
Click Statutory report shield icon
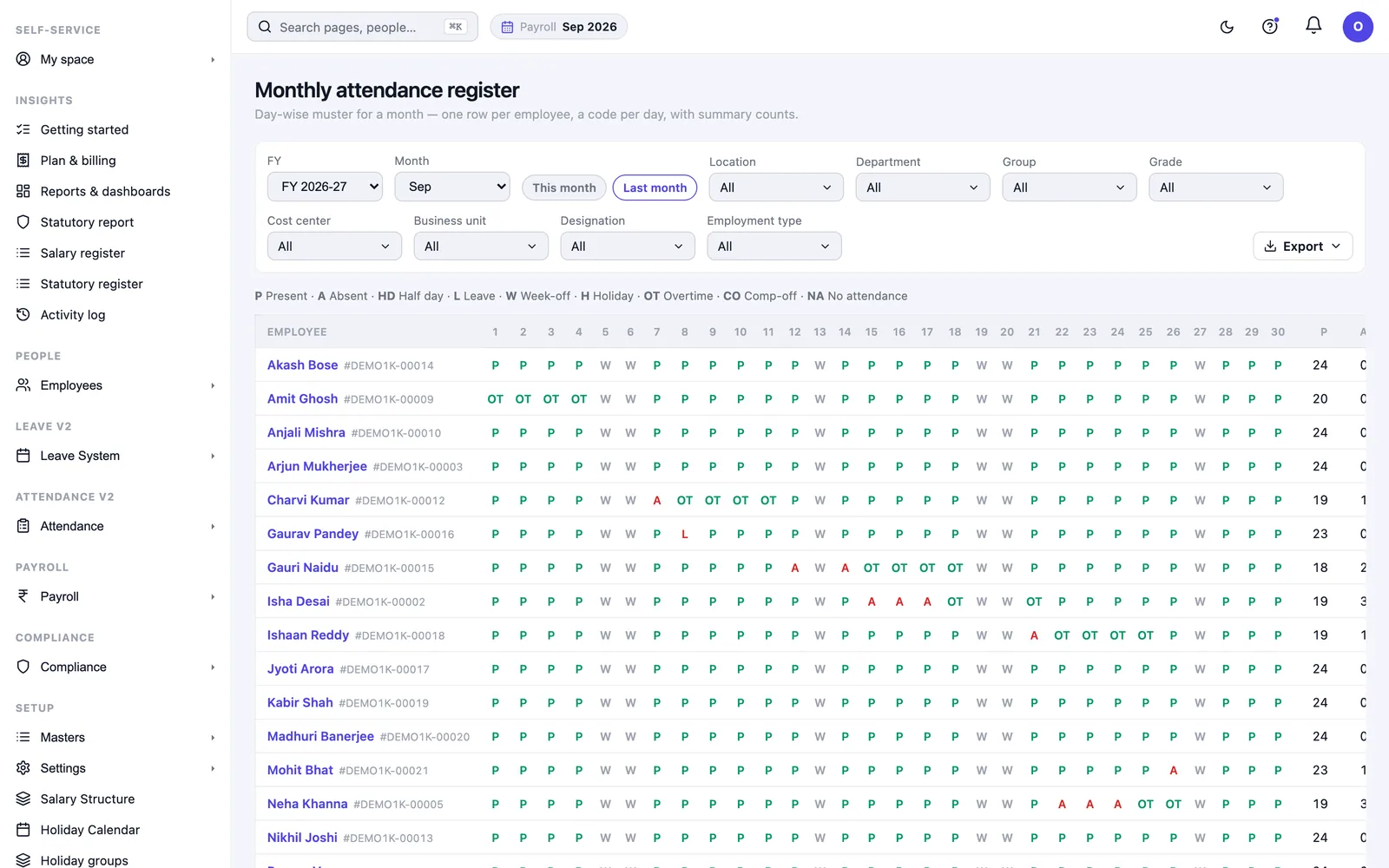[x=23, y=222]
